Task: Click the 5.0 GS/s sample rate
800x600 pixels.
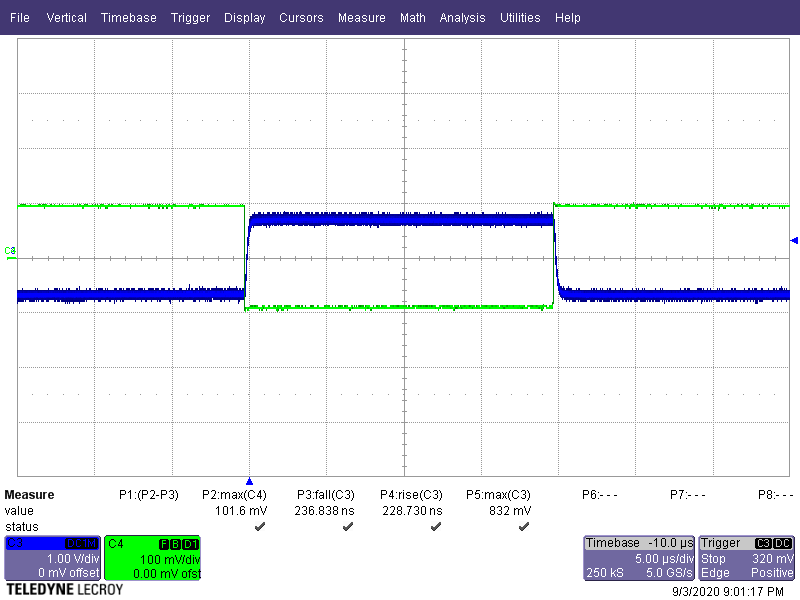Action: [669, 573]
